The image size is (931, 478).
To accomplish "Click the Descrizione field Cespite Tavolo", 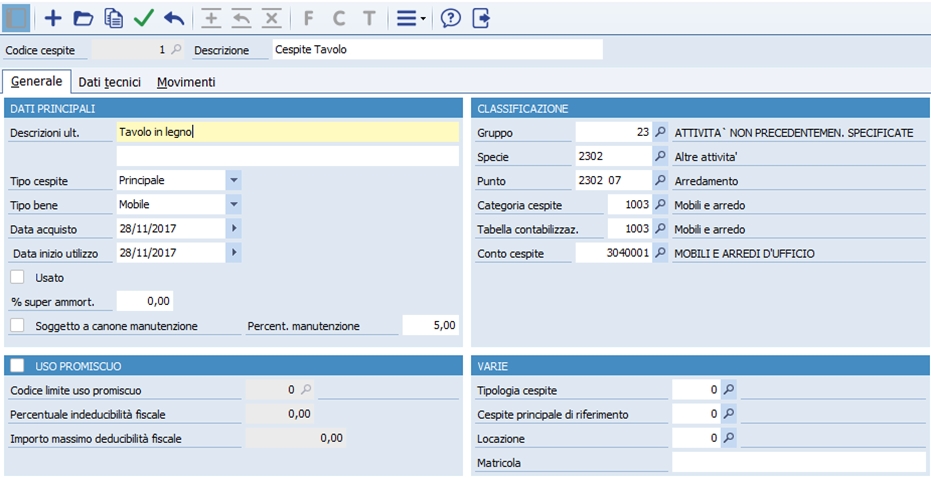I will tap(437, 50).
